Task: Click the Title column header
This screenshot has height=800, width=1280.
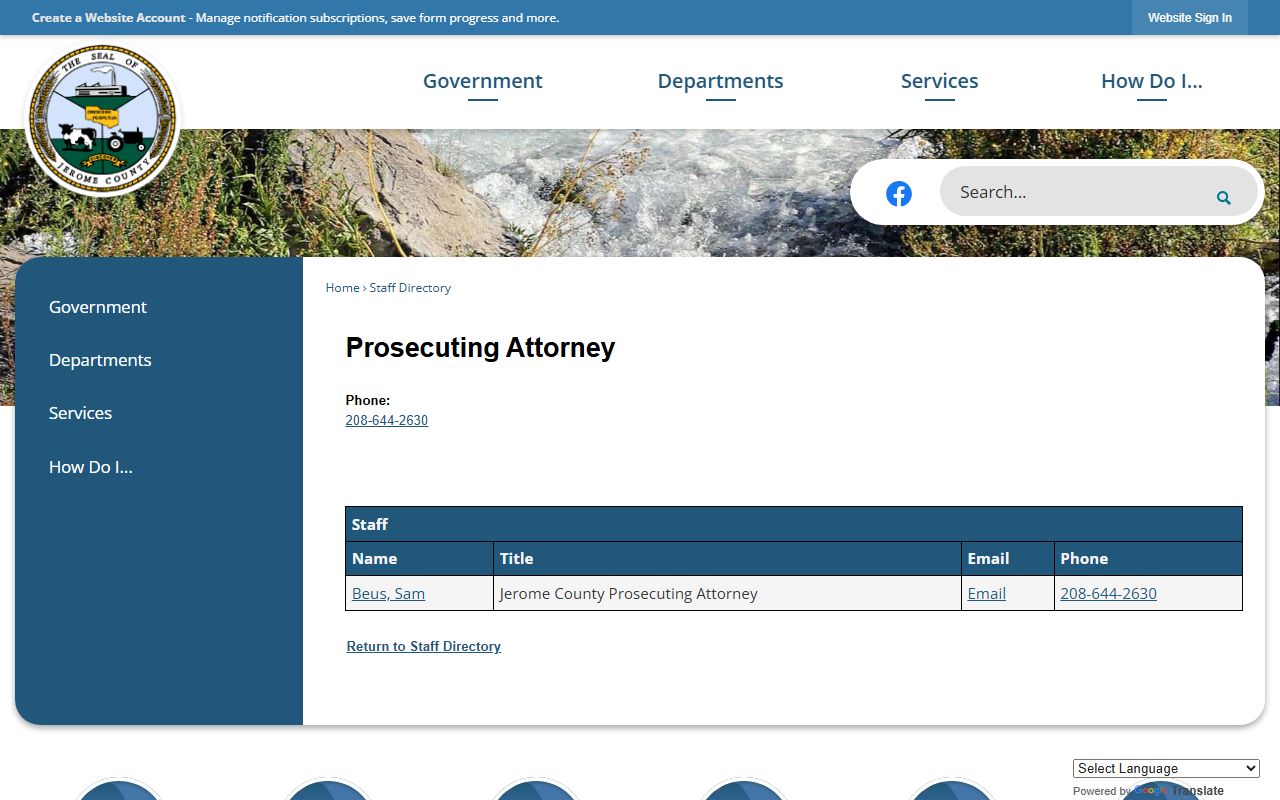Action: click(x=728, y=559)
